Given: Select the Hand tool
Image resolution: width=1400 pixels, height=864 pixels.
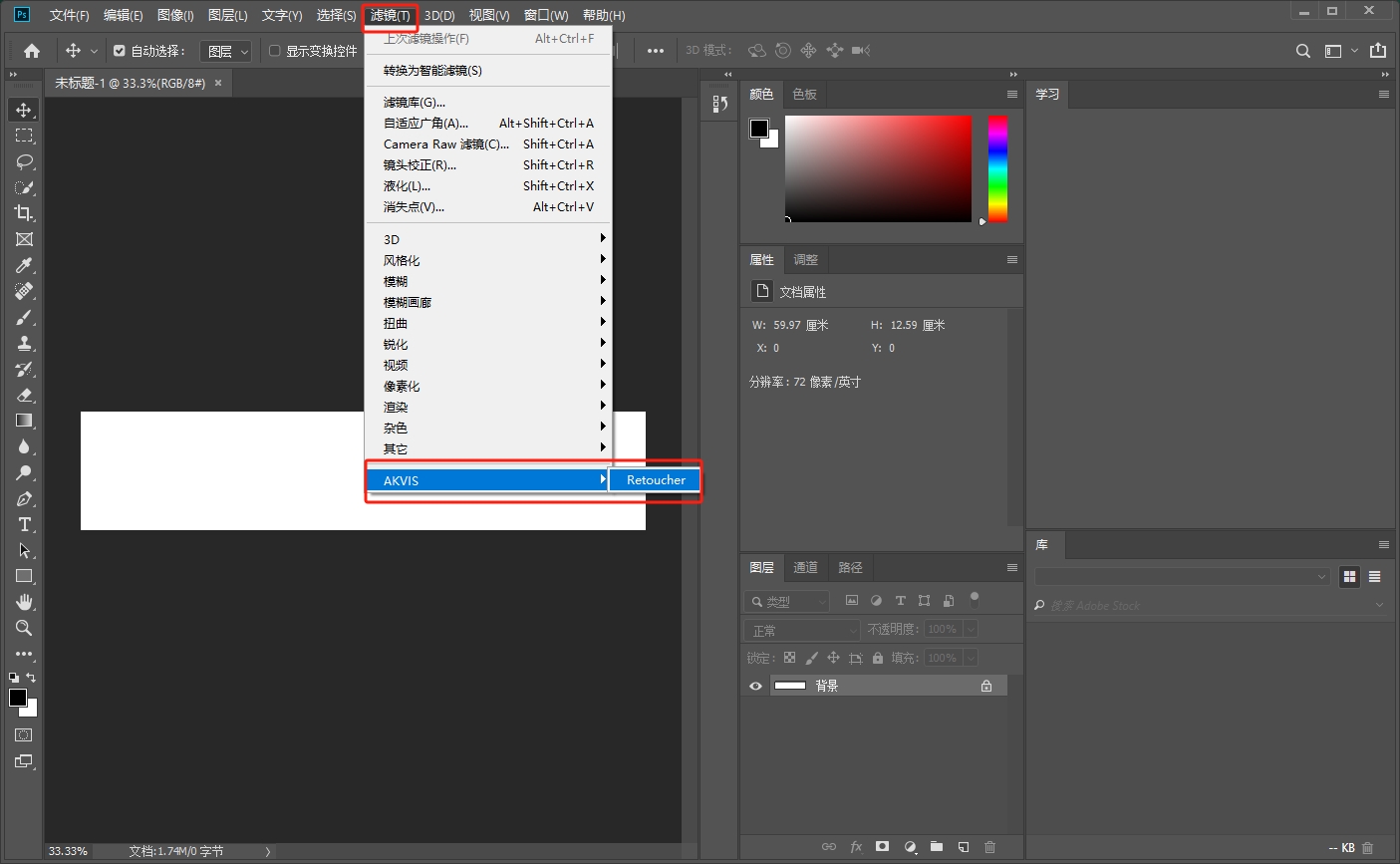Looking at the screenshot, I should click(24, 602).
